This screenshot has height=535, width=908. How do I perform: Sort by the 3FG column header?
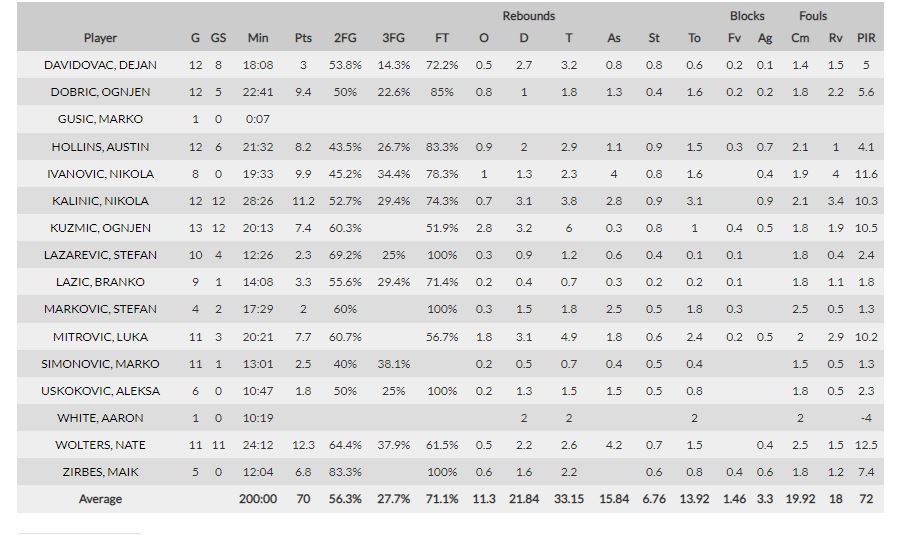[394, 38]
